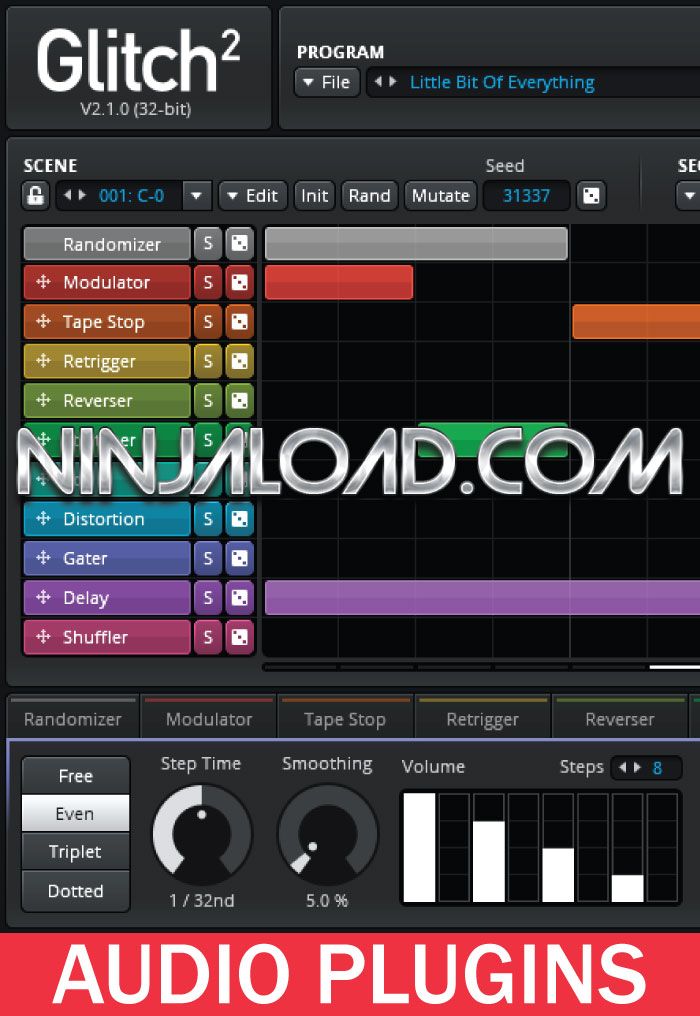Screen dimensions: 700x1016
Task: Click the dice icon beside Seed 31337
Action: coord(591,196)
